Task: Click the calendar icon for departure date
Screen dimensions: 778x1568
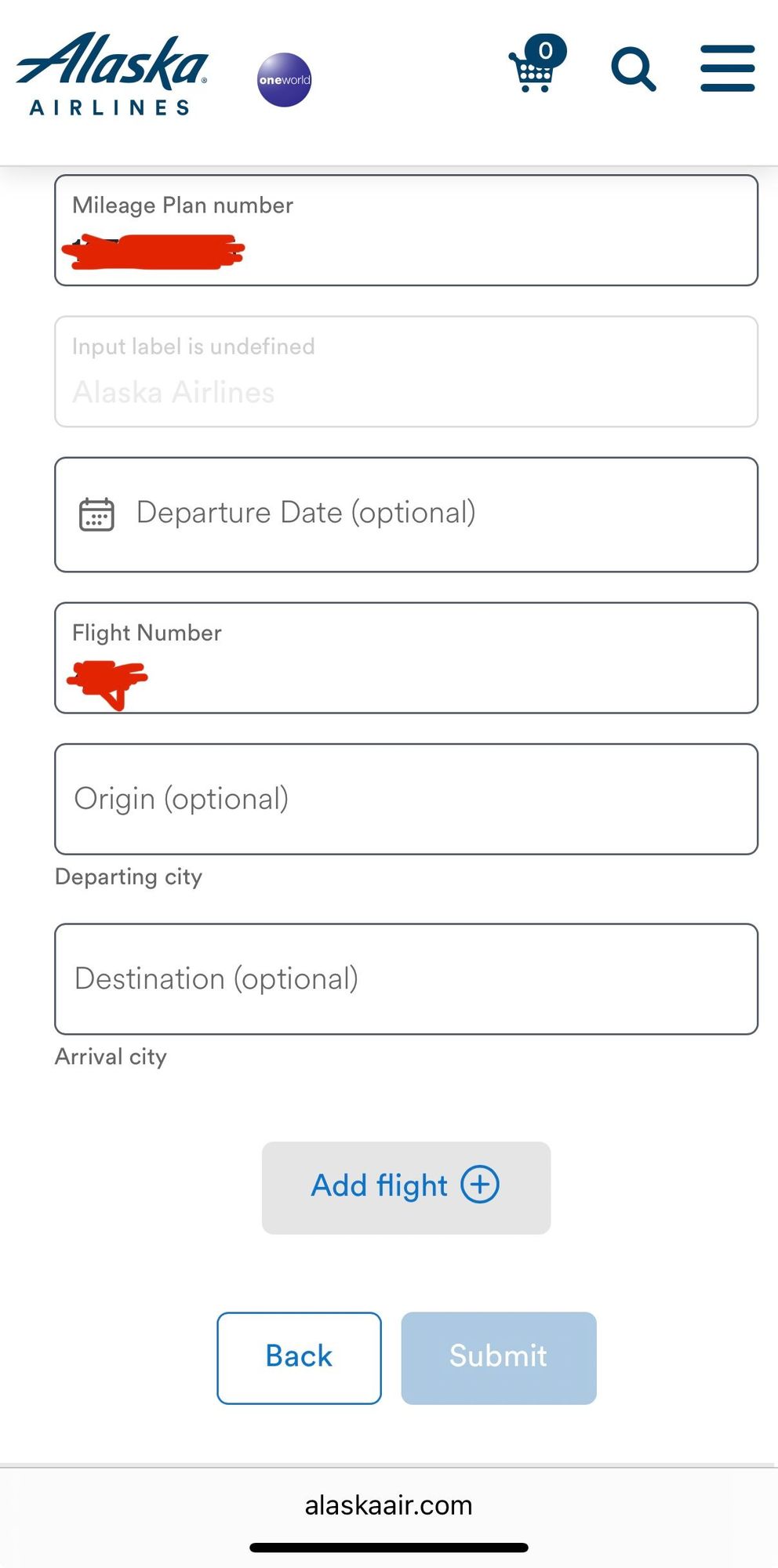Action: 96,514
